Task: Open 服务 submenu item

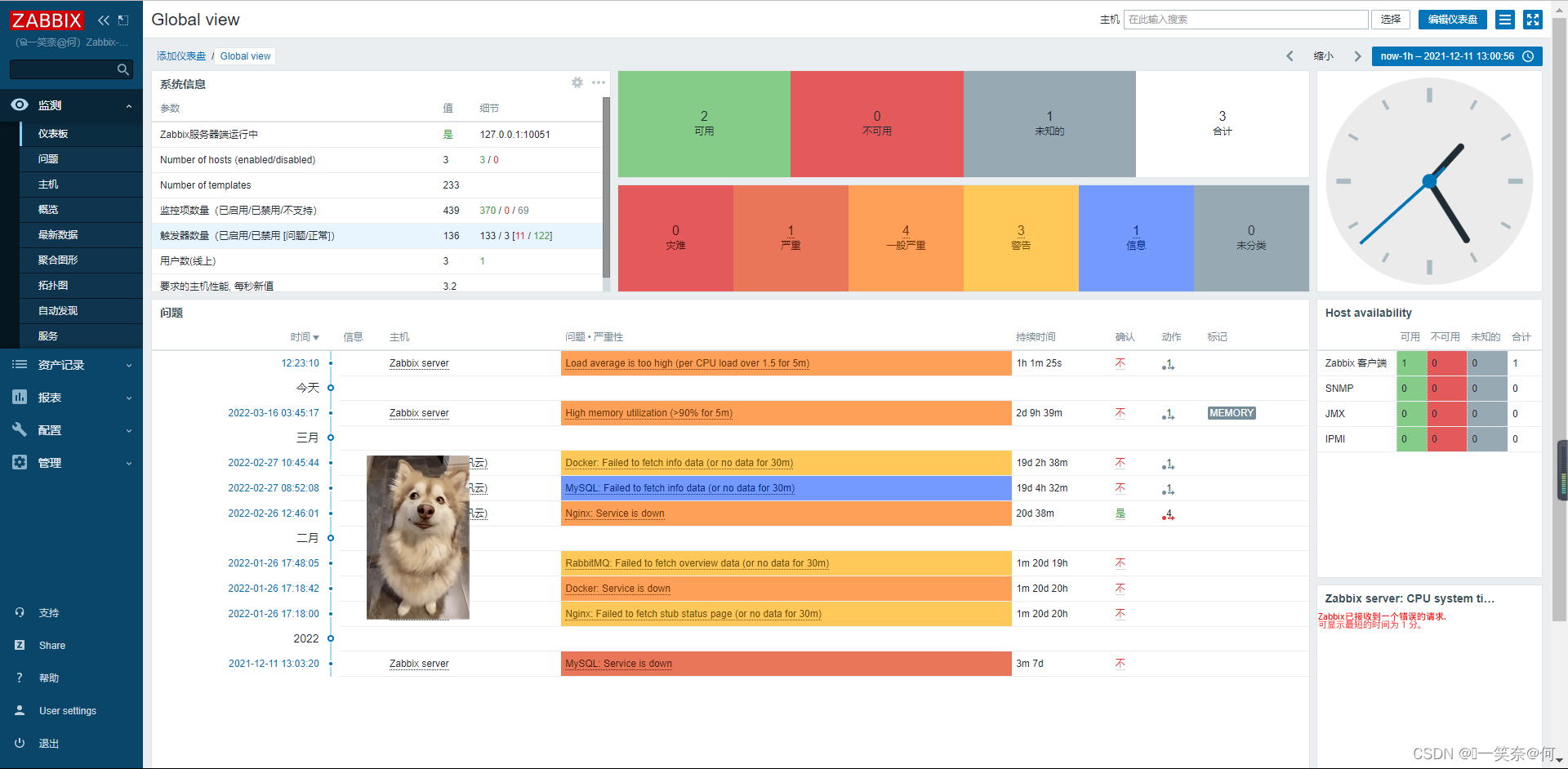Action: point(82,336)
